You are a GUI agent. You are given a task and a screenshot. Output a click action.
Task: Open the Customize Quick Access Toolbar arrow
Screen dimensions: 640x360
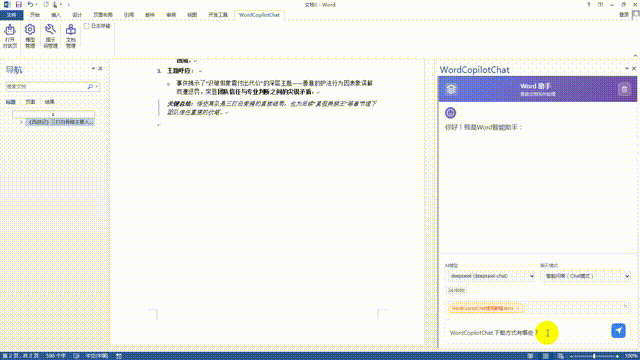[x=69, y=5]
